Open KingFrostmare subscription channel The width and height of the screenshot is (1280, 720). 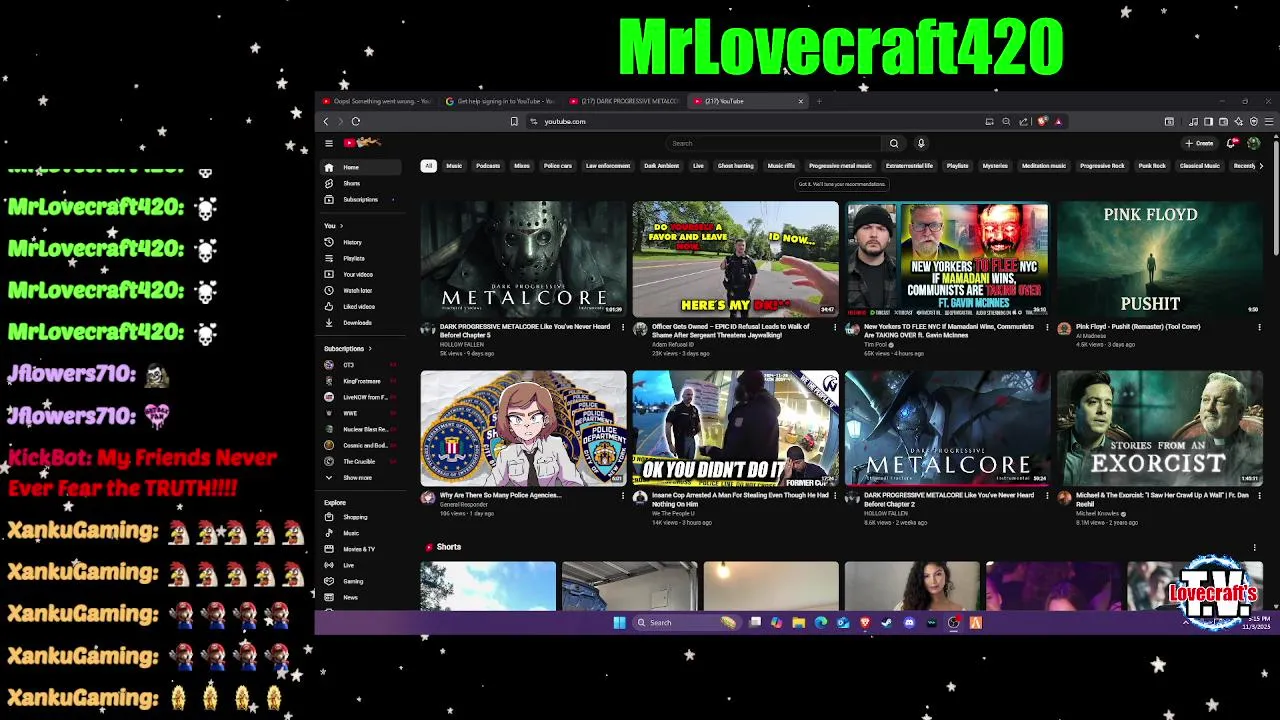tap(362, 381)
